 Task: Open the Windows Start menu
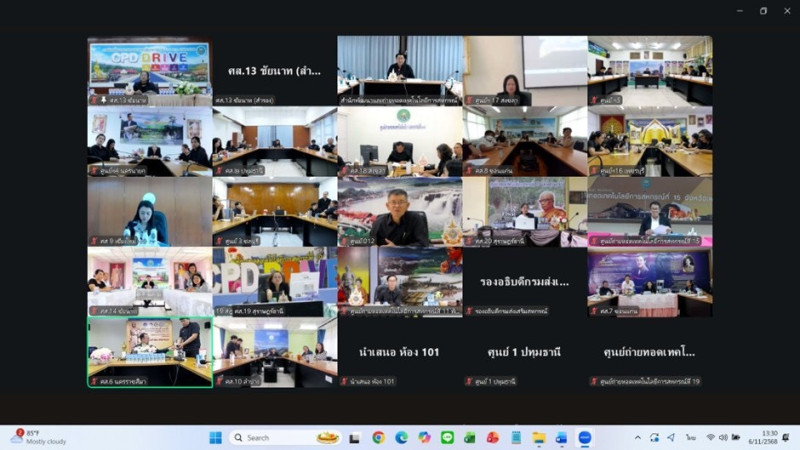tap(215, 438)
